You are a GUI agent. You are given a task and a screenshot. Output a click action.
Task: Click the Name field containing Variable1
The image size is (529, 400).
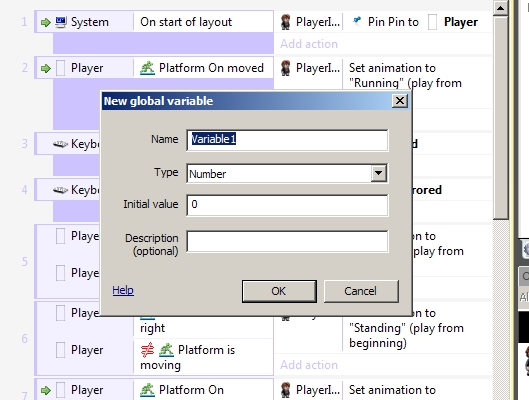tap(287, 140)
